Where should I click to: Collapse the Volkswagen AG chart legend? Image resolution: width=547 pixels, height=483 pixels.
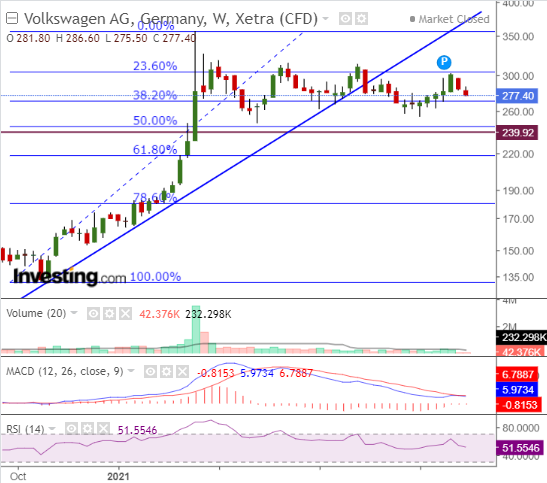(12, 18)
